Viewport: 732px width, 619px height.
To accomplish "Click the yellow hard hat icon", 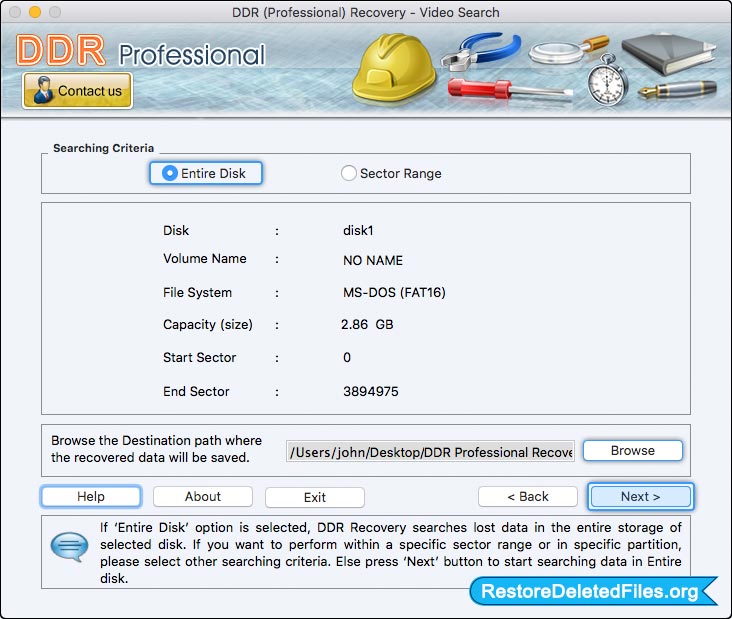I will tap(394, 68).
